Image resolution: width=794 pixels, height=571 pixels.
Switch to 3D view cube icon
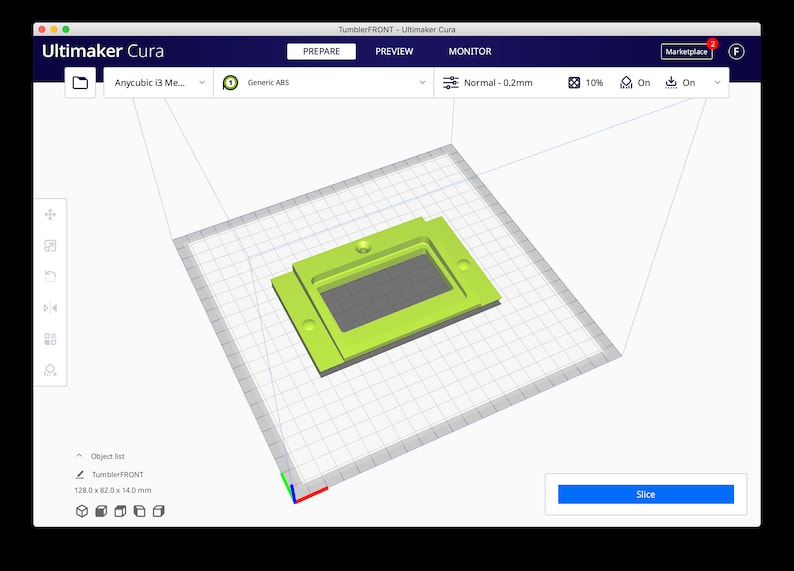coord(82,511)
